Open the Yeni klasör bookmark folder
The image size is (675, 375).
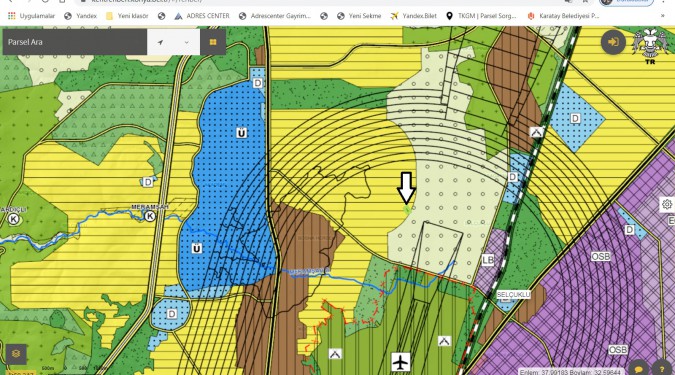pyautogui.click(x=127, y=16)
